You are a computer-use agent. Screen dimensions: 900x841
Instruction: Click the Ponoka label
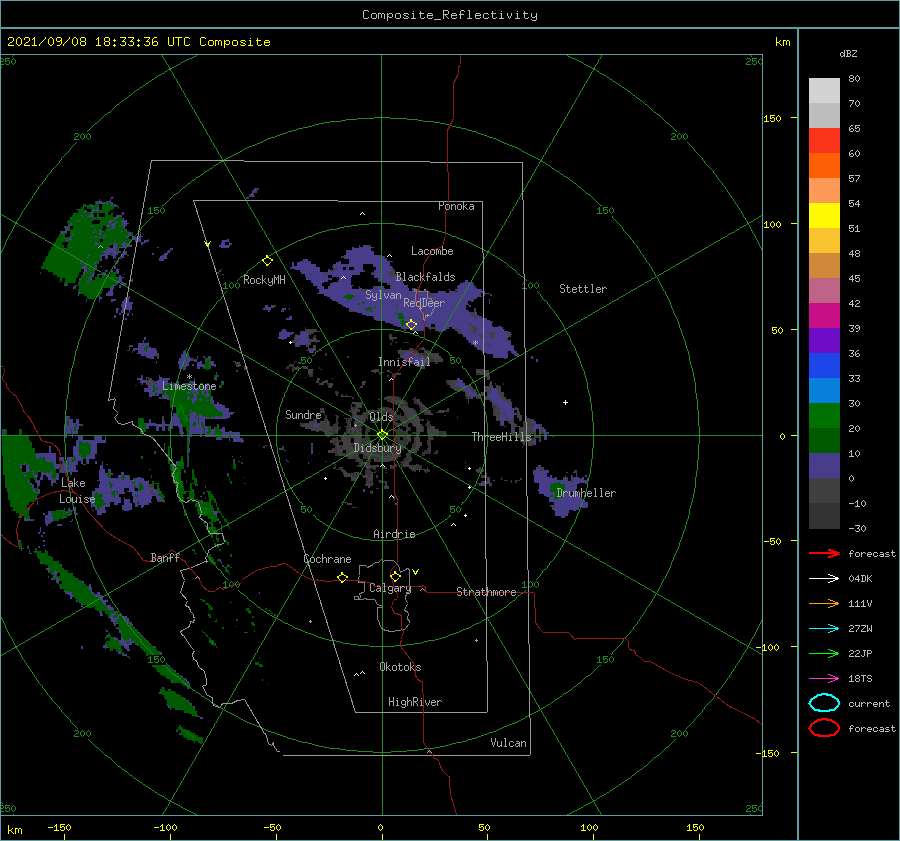tap(456, 206)
